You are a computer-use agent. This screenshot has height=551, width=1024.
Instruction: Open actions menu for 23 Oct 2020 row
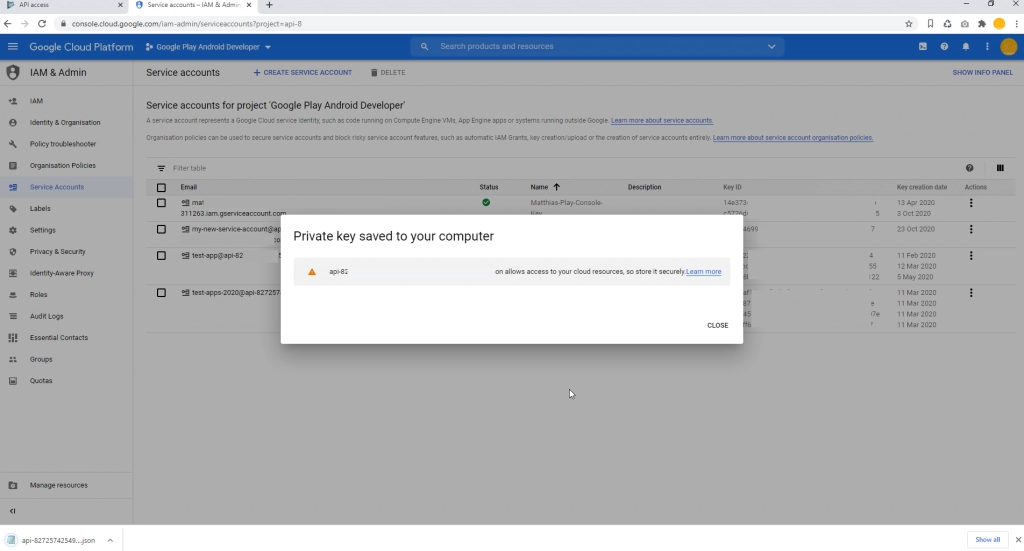pos(971,229)
